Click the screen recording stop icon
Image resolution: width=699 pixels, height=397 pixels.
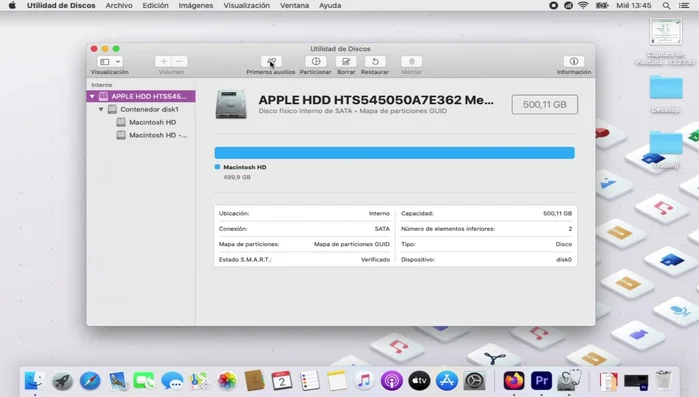click(x=553, y=5)
